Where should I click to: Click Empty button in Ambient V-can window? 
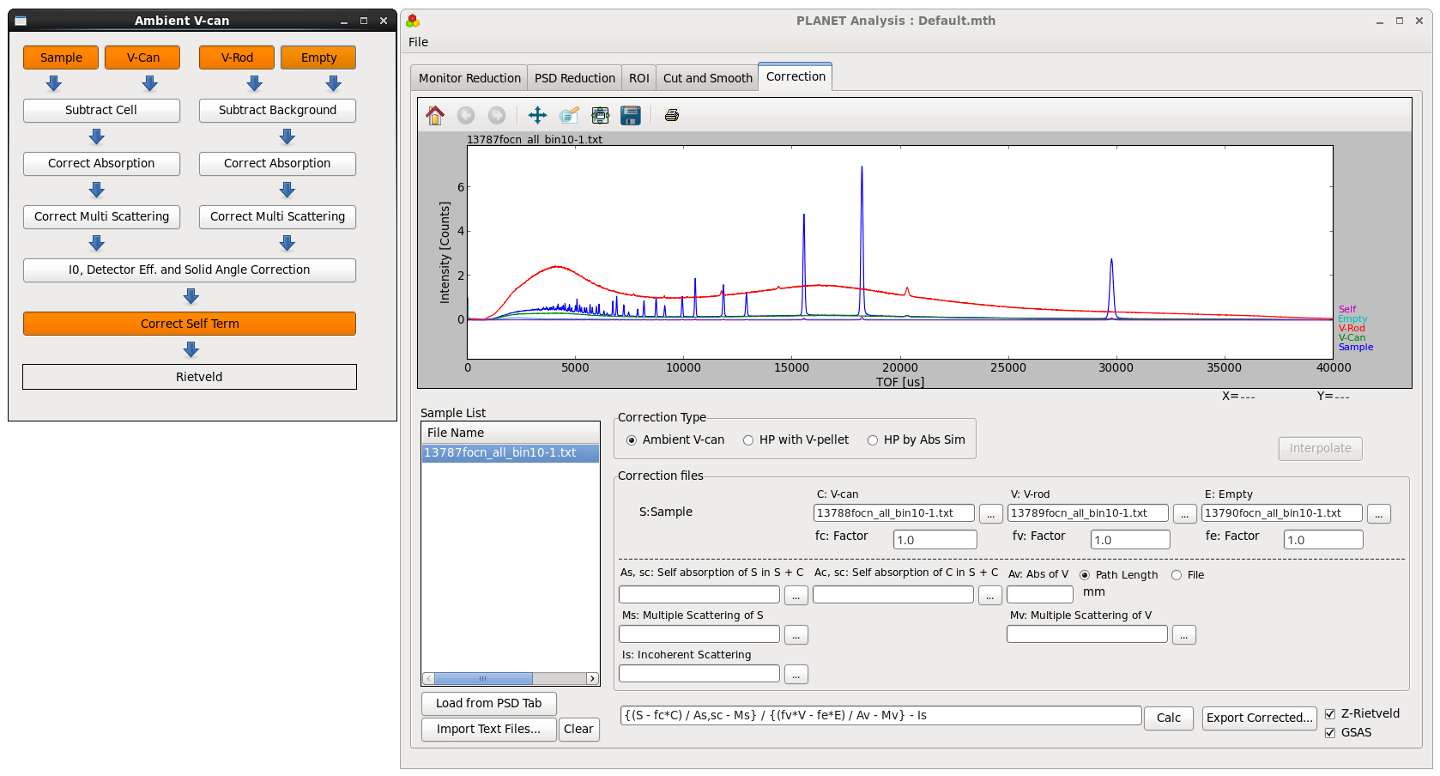(x=319, y=57)
